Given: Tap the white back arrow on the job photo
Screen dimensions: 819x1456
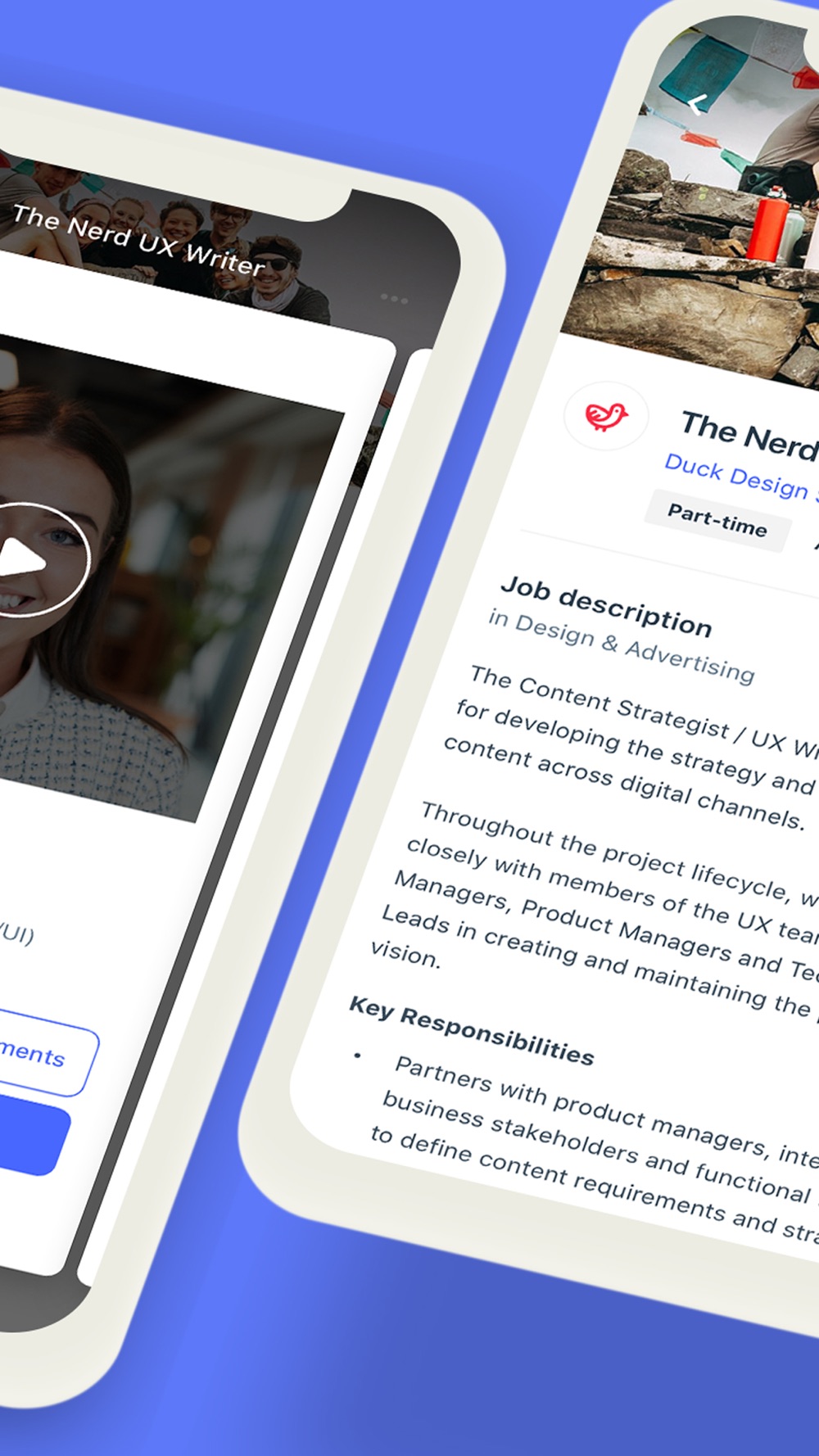Looking at the screenshot, I should click(x=698, y=105).
